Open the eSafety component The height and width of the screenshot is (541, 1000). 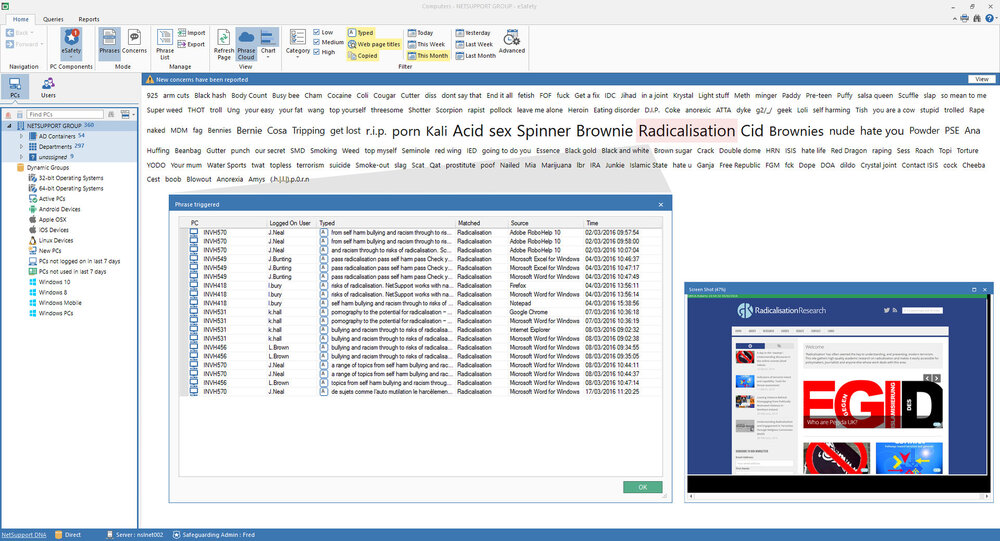pos(71,42)
